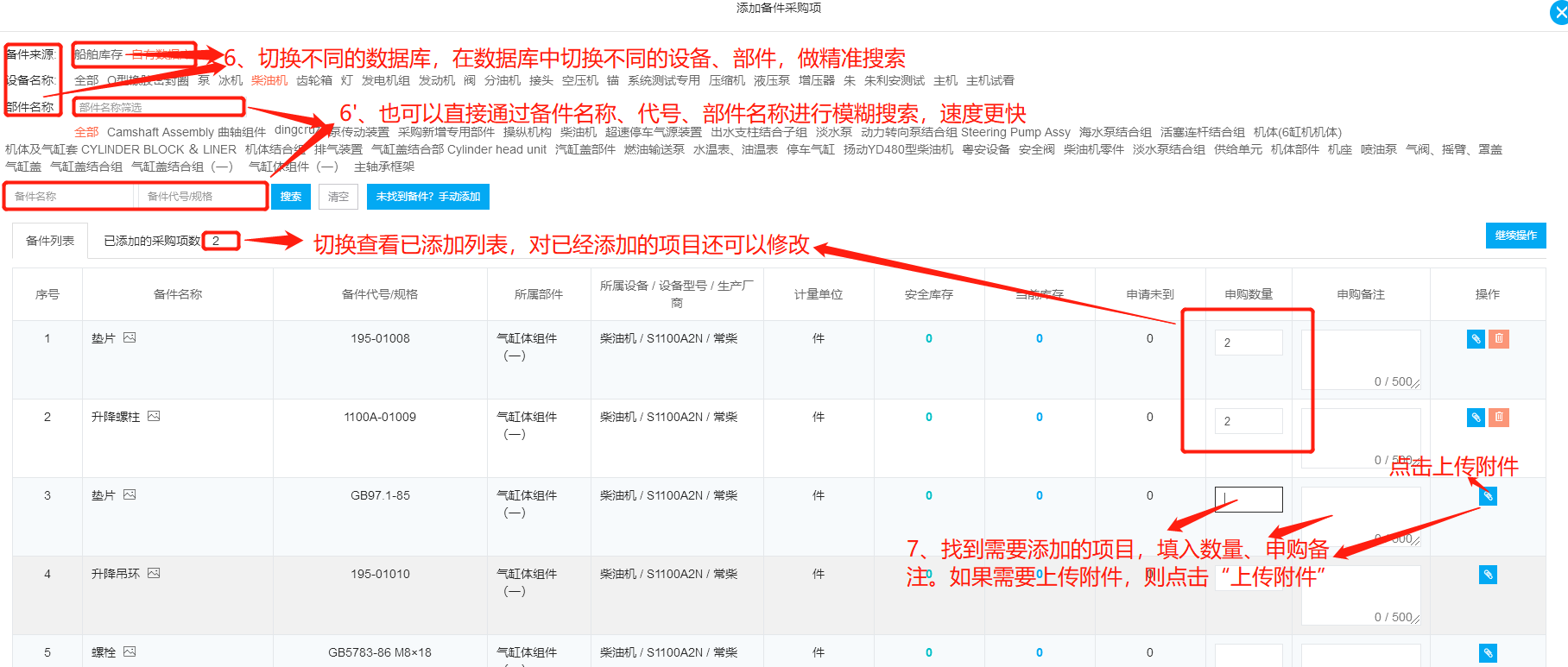The image size is (1568, 667).
Task: Select 船舶库存 as the spare part source
Action: click(98, 54)
